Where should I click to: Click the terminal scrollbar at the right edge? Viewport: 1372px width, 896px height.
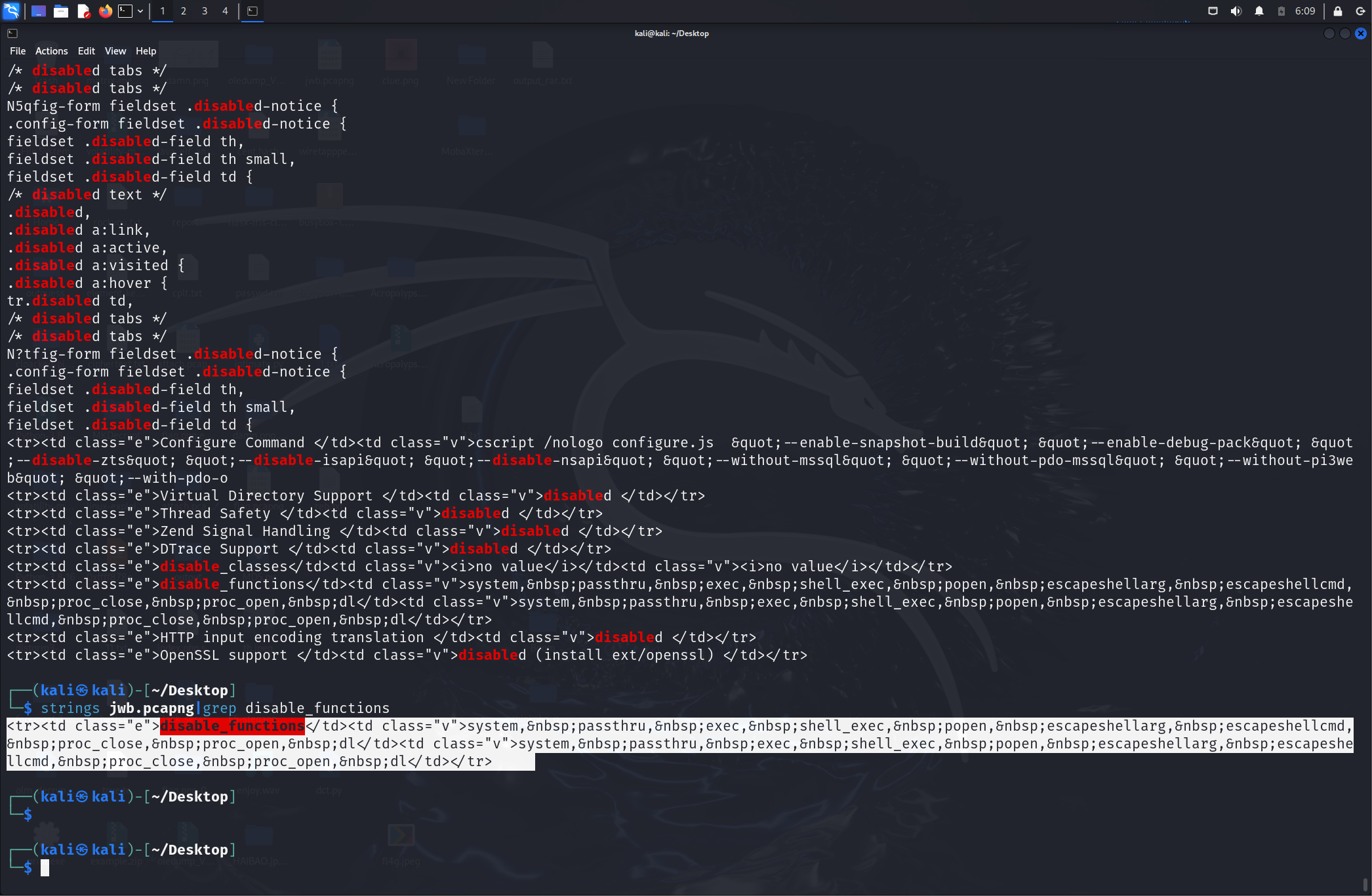click(x=1365, y=884)
